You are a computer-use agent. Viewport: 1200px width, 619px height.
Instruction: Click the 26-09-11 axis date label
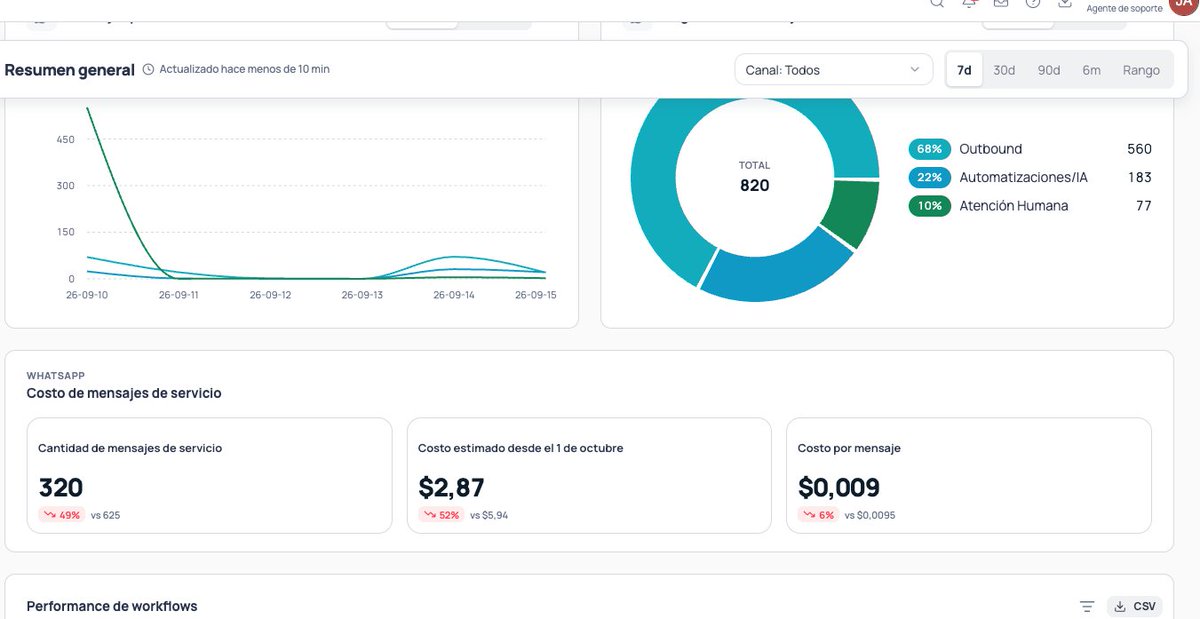point(179,295)
